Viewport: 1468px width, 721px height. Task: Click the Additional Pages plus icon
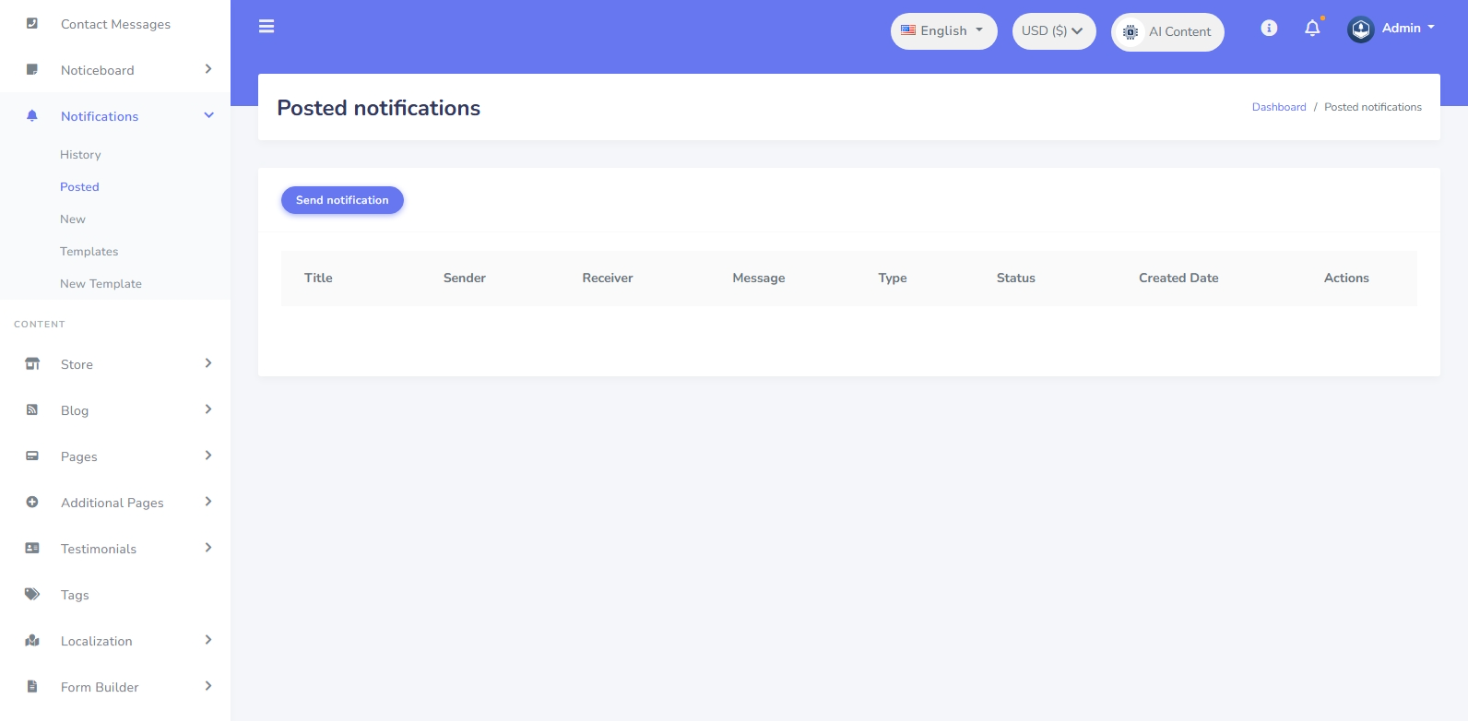pyautogui.click(x=32, y=502)
